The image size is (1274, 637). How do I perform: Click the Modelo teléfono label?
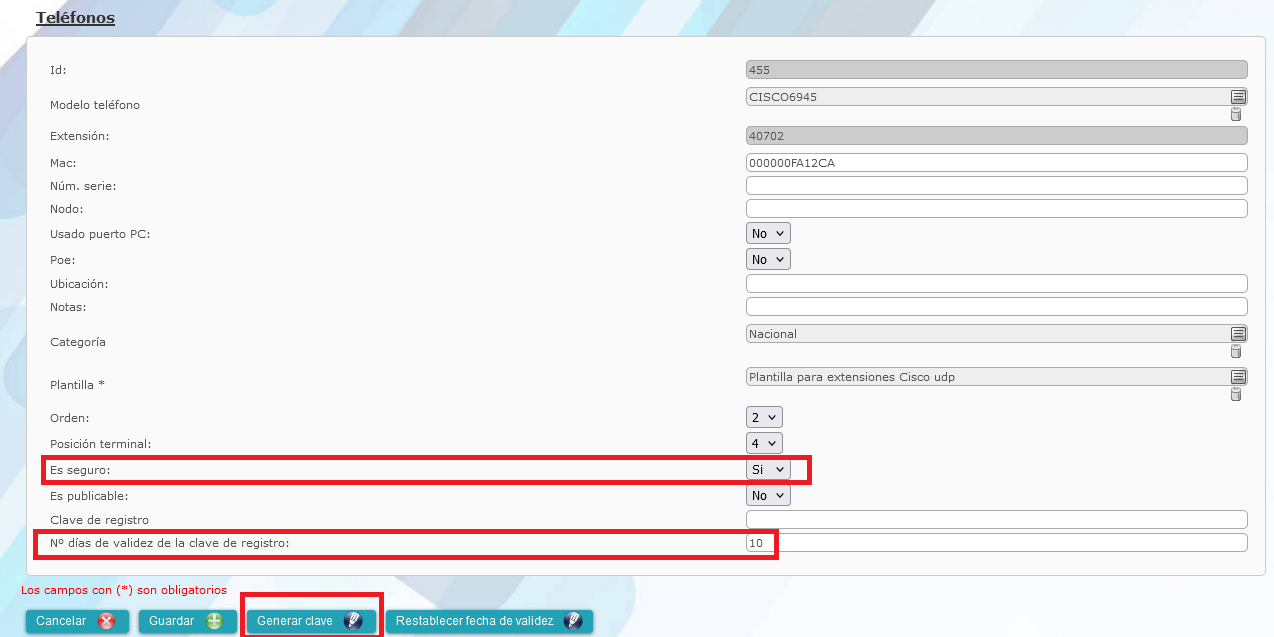(x=95, y=105)
